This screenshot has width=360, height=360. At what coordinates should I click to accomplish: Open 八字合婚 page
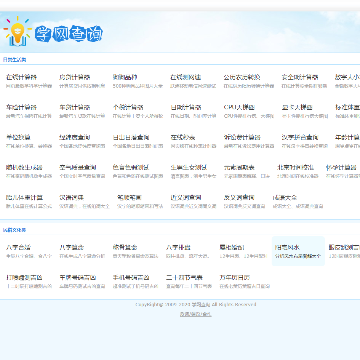(x=18, y=248)
